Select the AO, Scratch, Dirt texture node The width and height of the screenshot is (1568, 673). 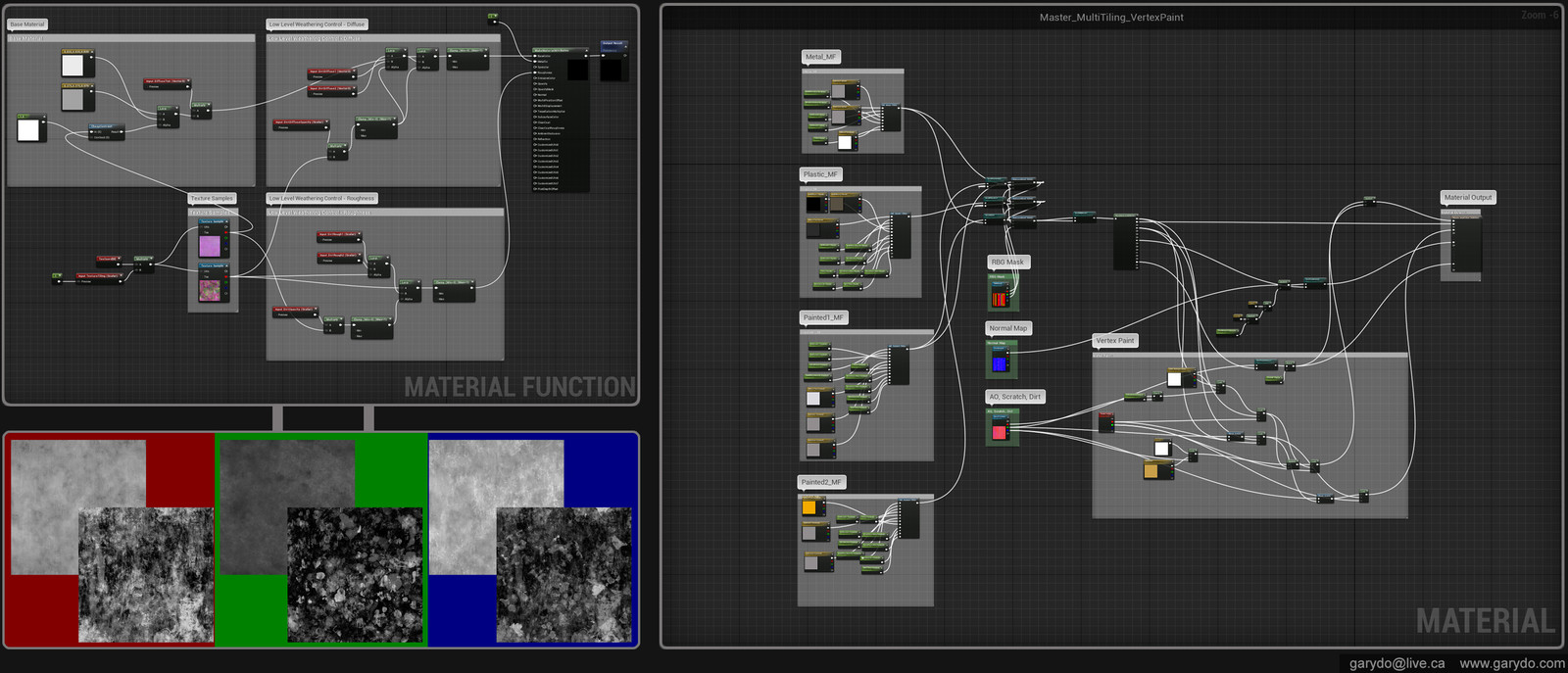[1000, 431]
